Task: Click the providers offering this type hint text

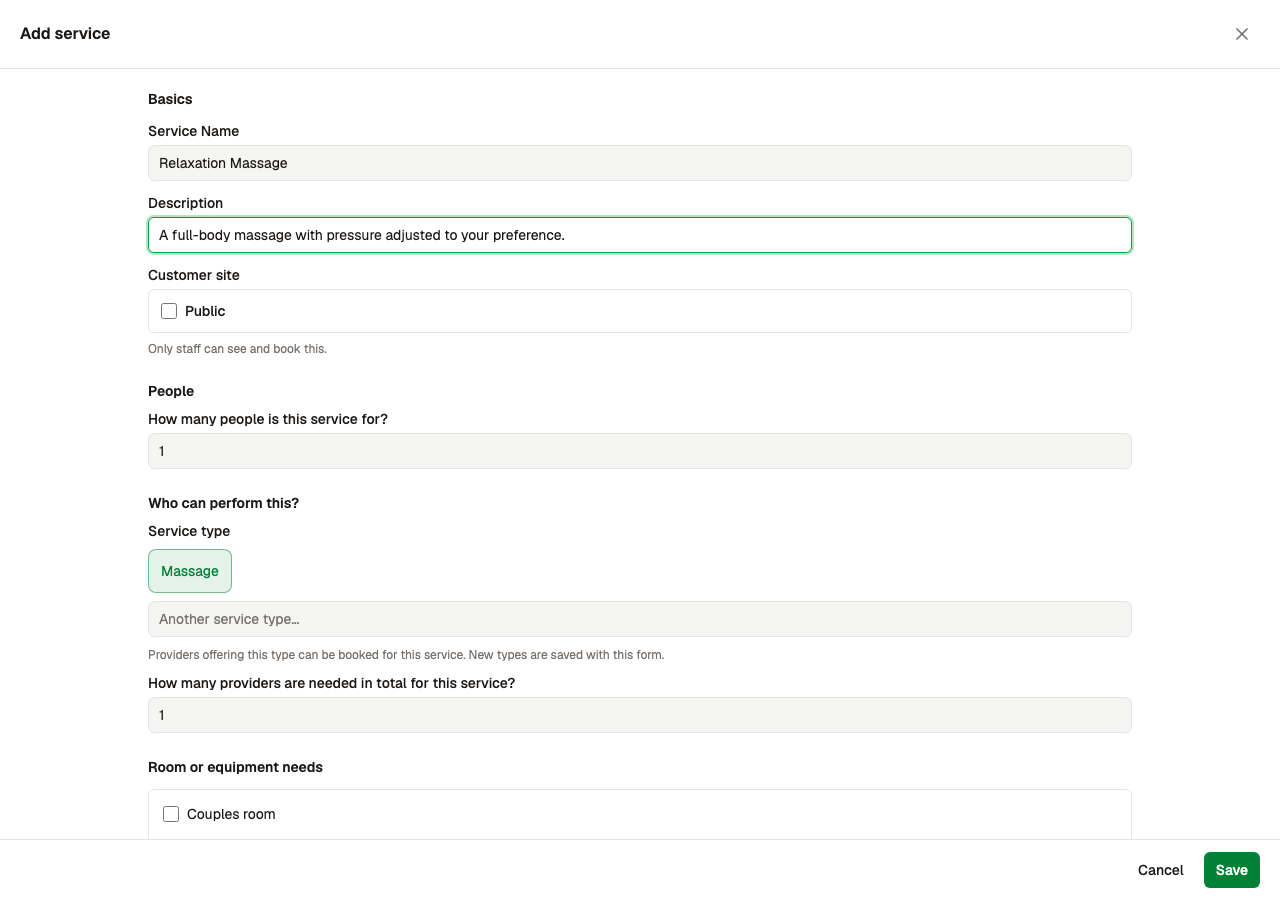Action: [x=406, y=655]
